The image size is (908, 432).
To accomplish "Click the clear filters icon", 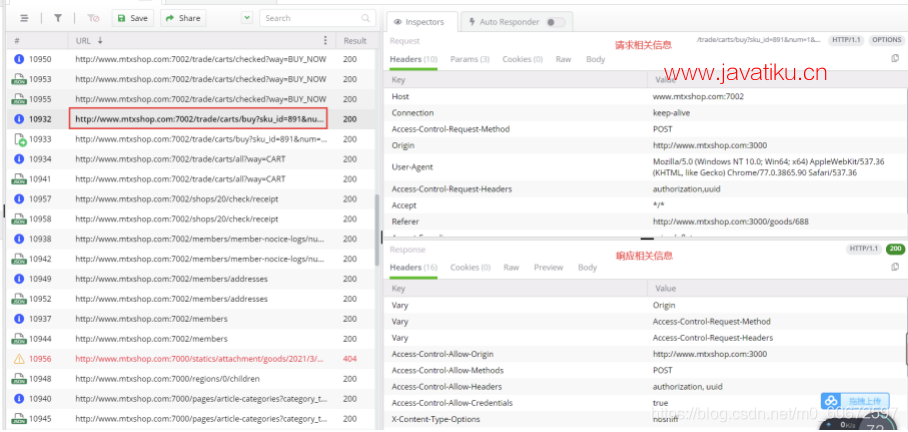I will coord(93,18).
